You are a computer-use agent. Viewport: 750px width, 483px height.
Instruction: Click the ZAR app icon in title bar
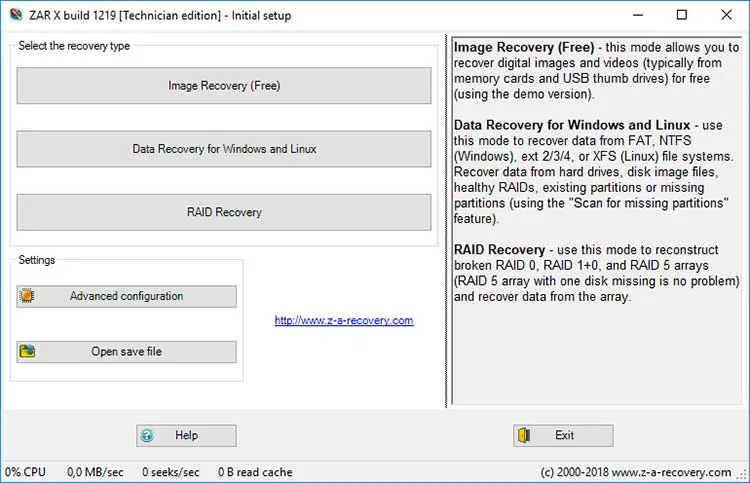16,14
